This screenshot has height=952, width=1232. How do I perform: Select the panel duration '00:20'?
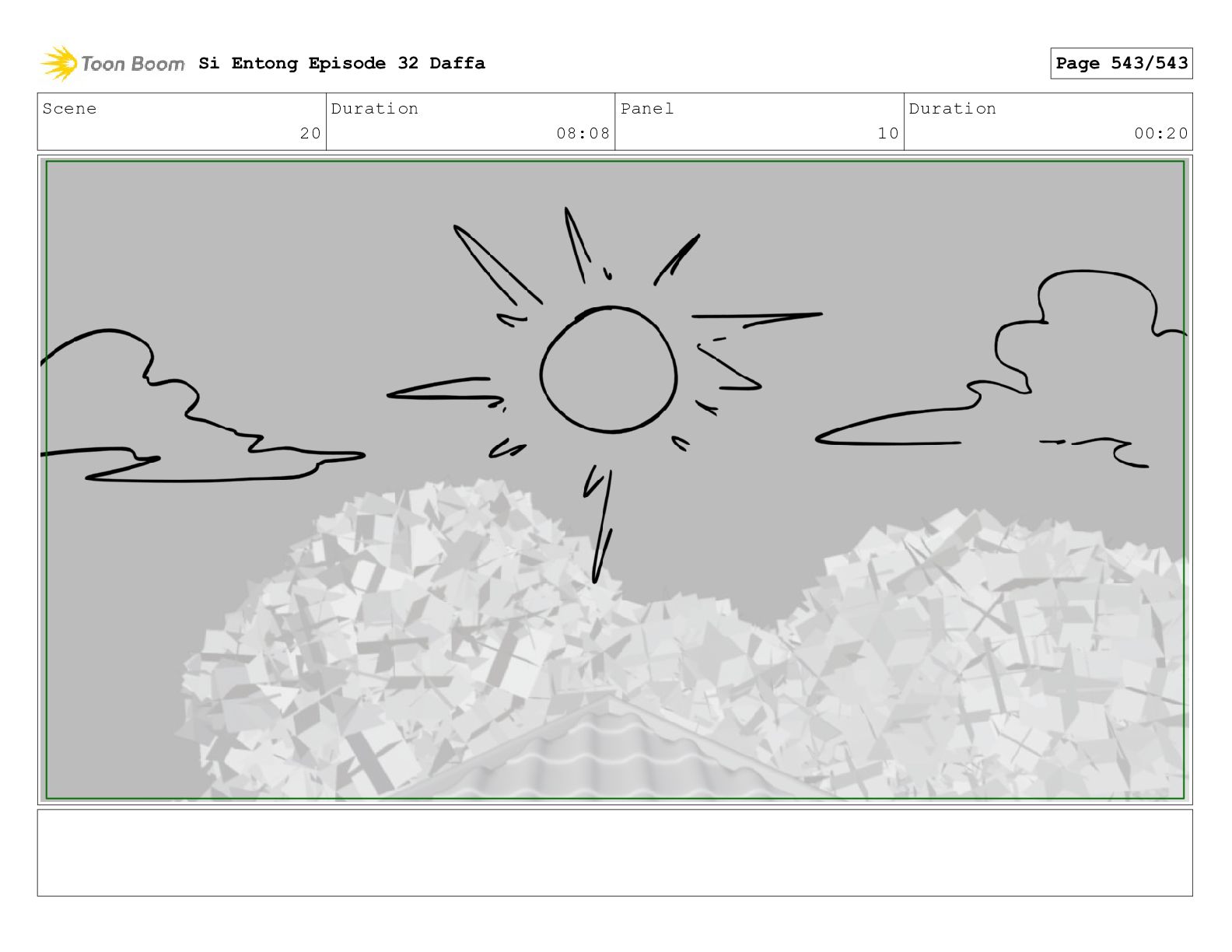point(1160,133)
